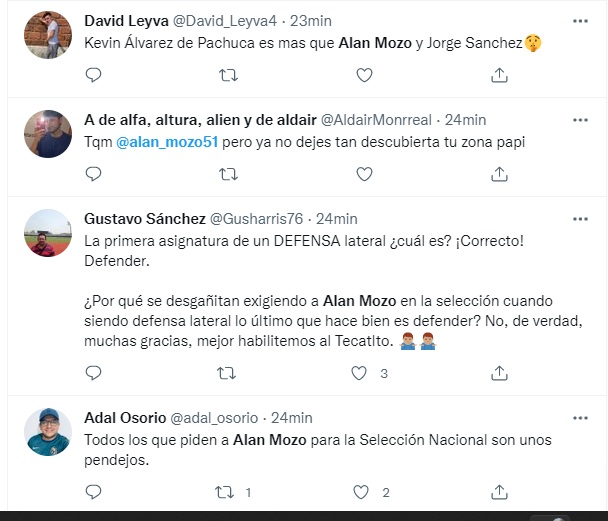The image size is (608, 521).
Task: Open Gustavo Sánchez's profile name link
Action: point(144,219)
